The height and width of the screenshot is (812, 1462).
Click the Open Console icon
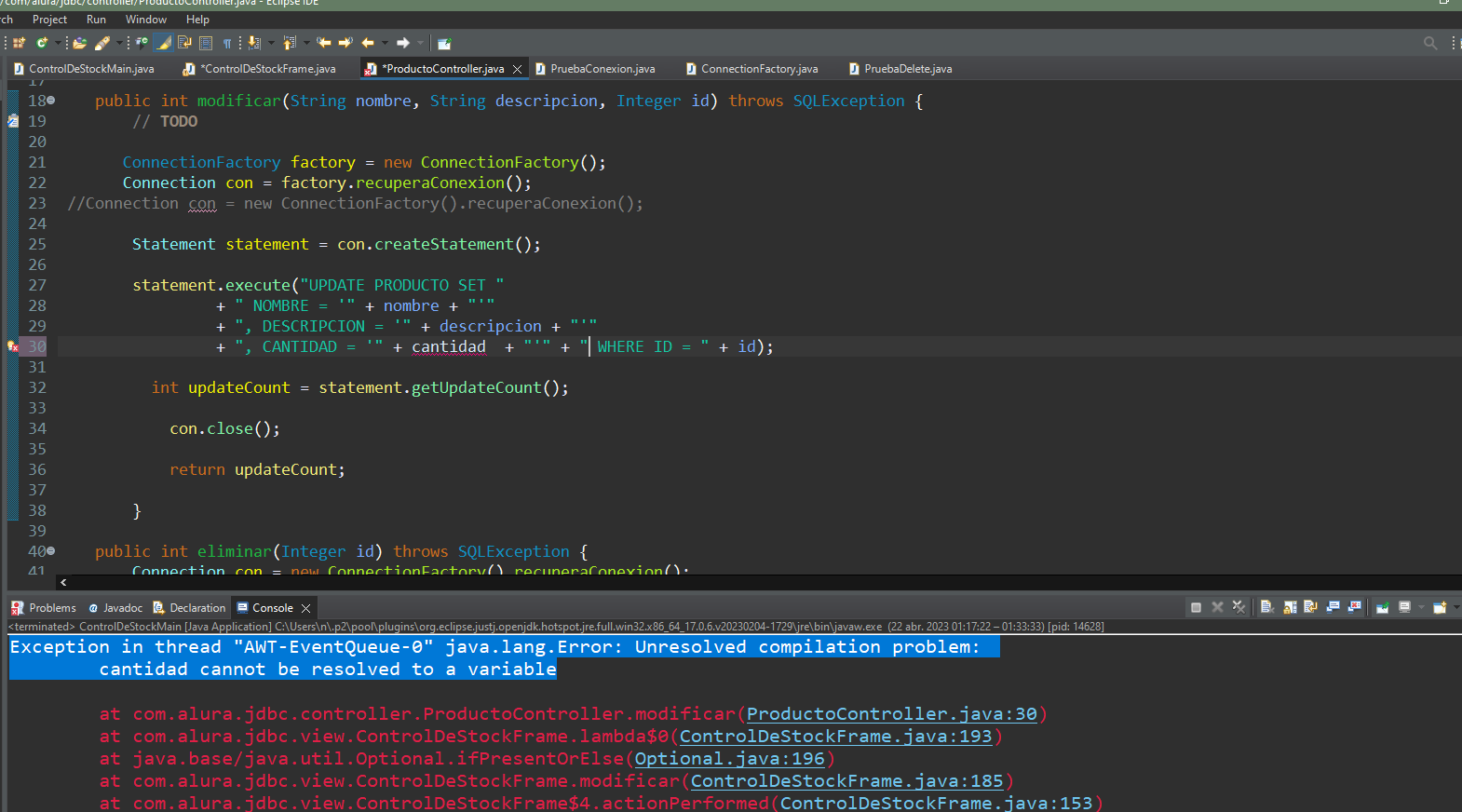click(x=1440, y=607)
